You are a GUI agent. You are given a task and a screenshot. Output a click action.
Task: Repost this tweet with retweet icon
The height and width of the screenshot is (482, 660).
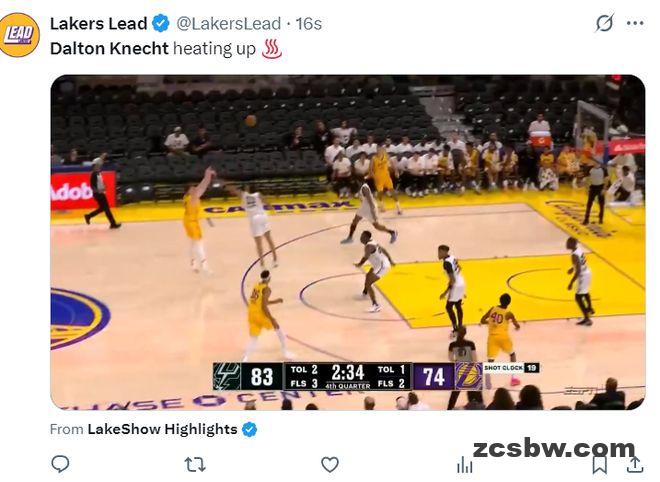(195, 464)
